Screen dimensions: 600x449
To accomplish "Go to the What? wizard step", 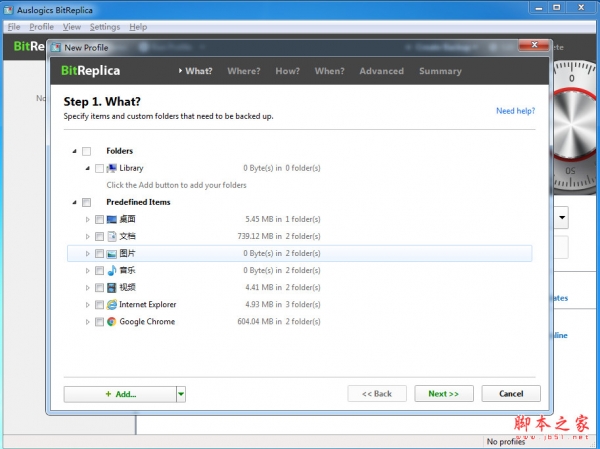I will [199, 71].
